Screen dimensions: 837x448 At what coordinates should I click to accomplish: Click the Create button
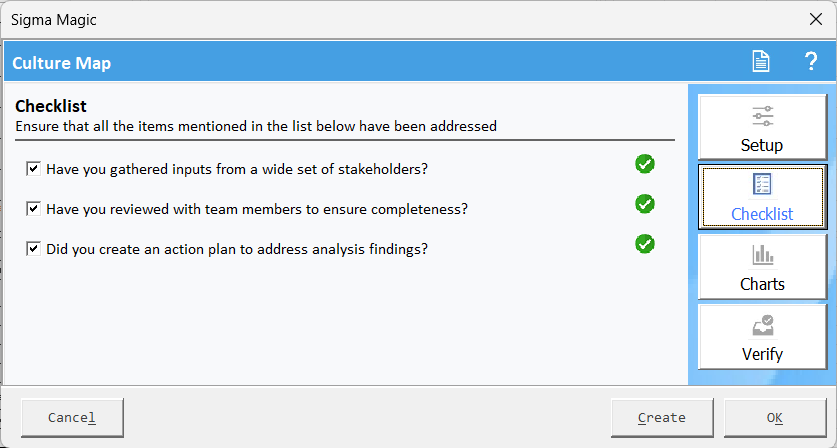pyautogui.click(x=662, y=418)
